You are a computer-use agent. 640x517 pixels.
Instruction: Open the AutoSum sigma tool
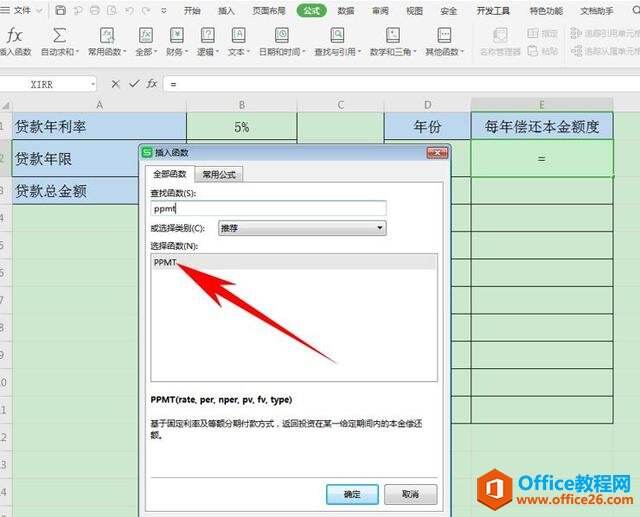59,36
